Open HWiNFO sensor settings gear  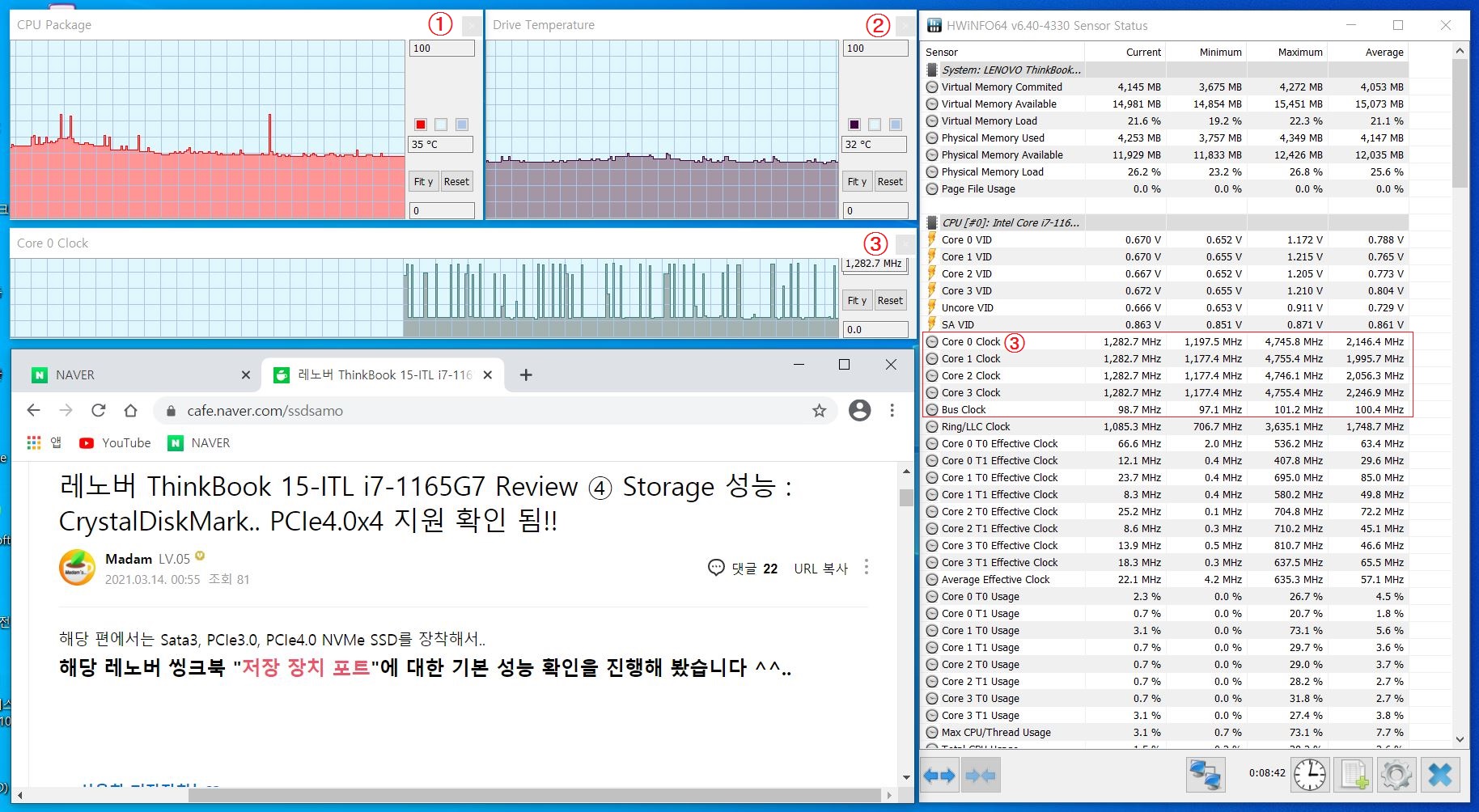(x=1396, y=775)
